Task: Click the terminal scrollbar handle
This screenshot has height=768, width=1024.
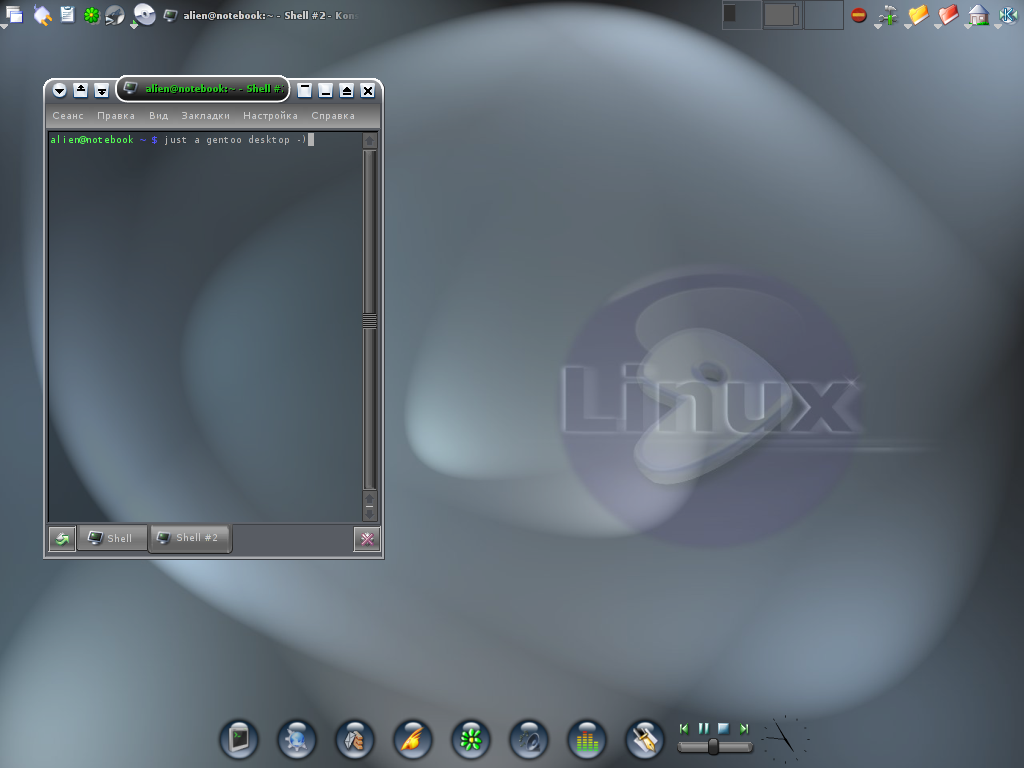Action: click(370, 320)
